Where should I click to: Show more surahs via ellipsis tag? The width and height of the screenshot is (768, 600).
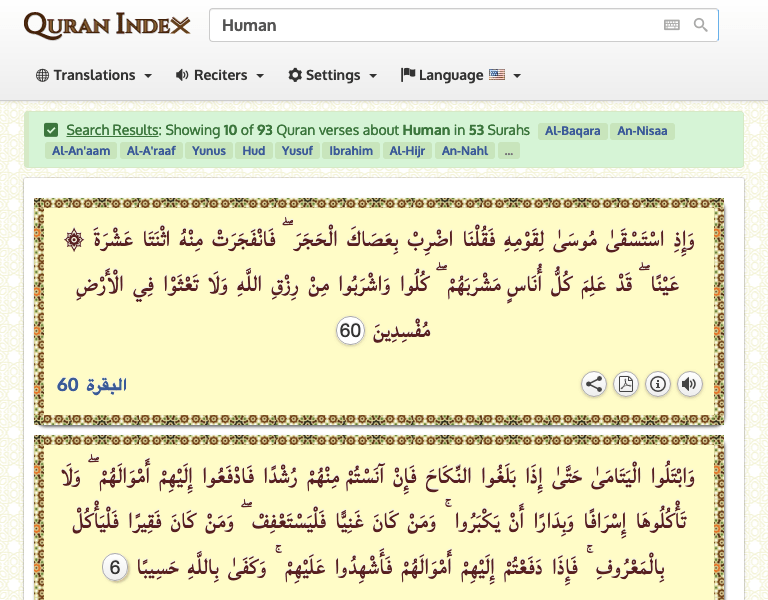pos(509,151)
